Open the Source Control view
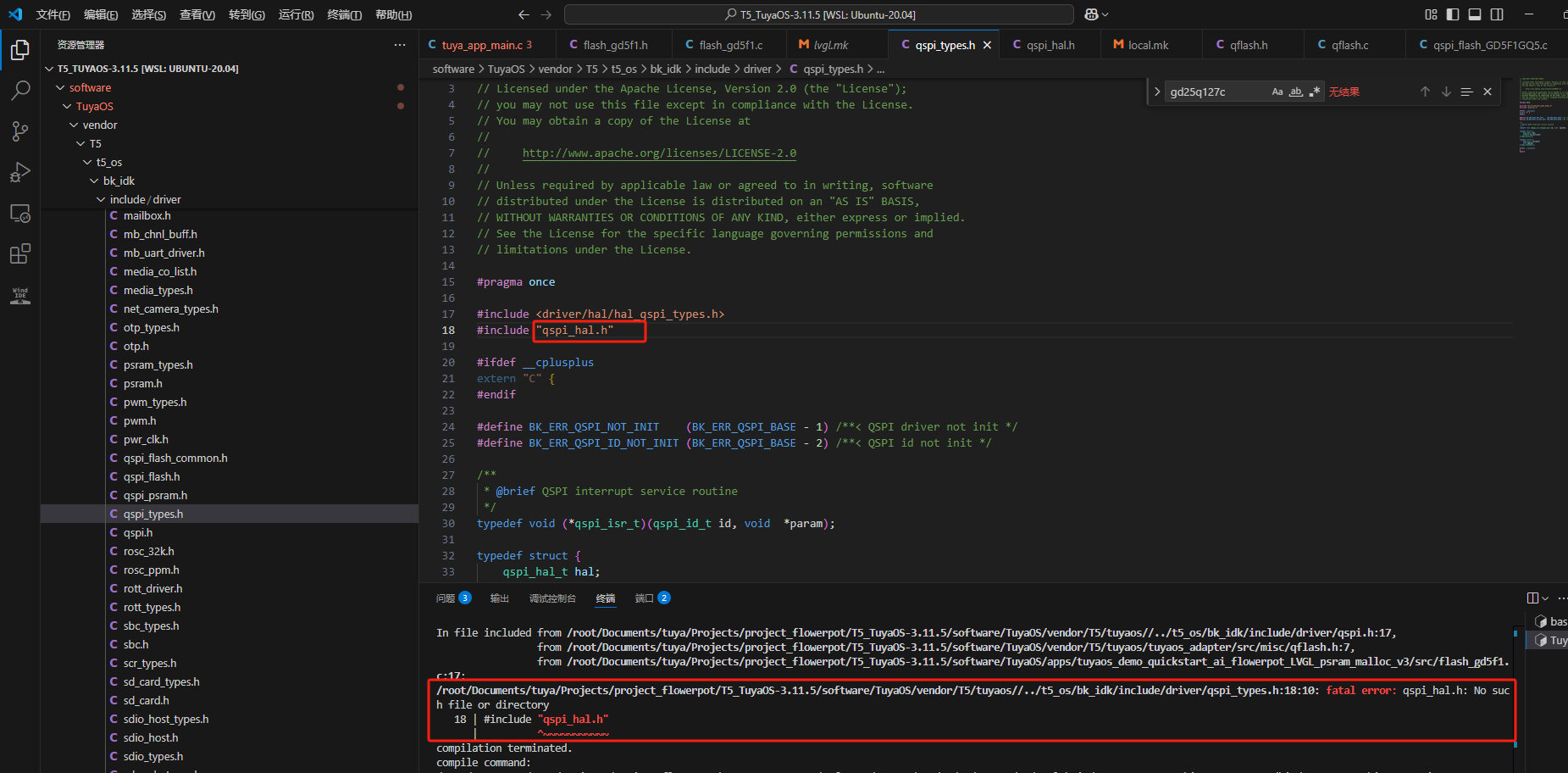1568x773 pixels. (x=19, y=131)
